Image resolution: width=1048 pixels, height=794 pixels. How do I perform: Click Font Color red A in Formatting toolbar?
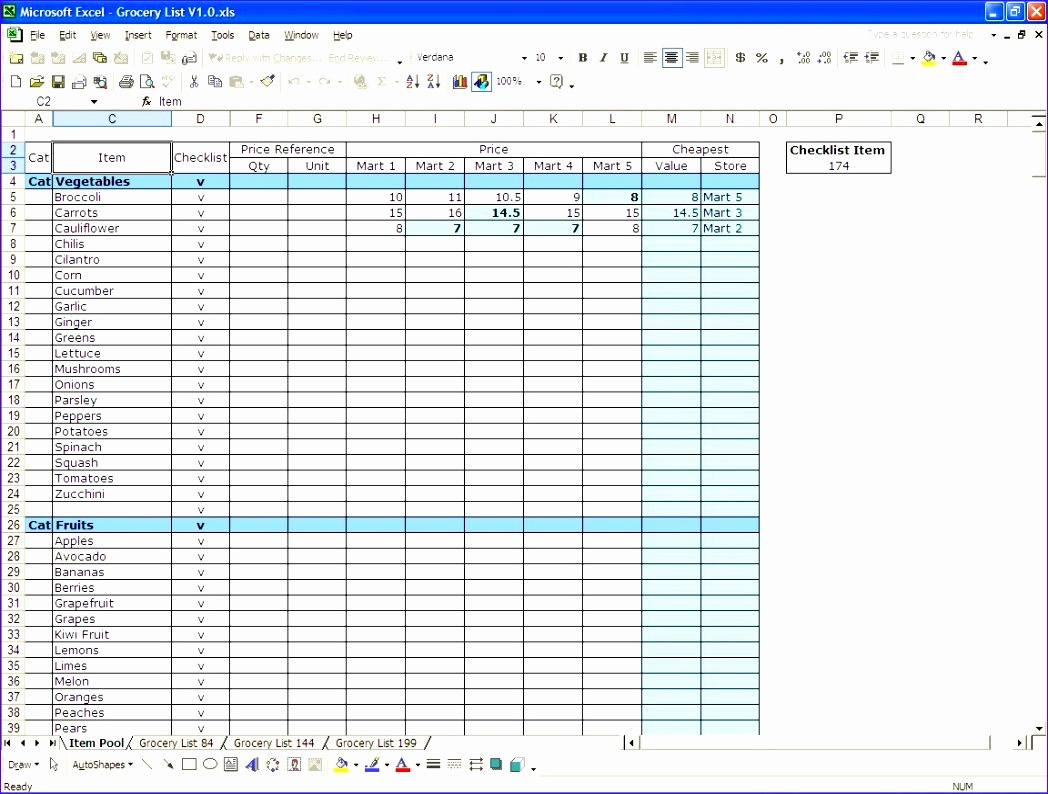[960, 58]
